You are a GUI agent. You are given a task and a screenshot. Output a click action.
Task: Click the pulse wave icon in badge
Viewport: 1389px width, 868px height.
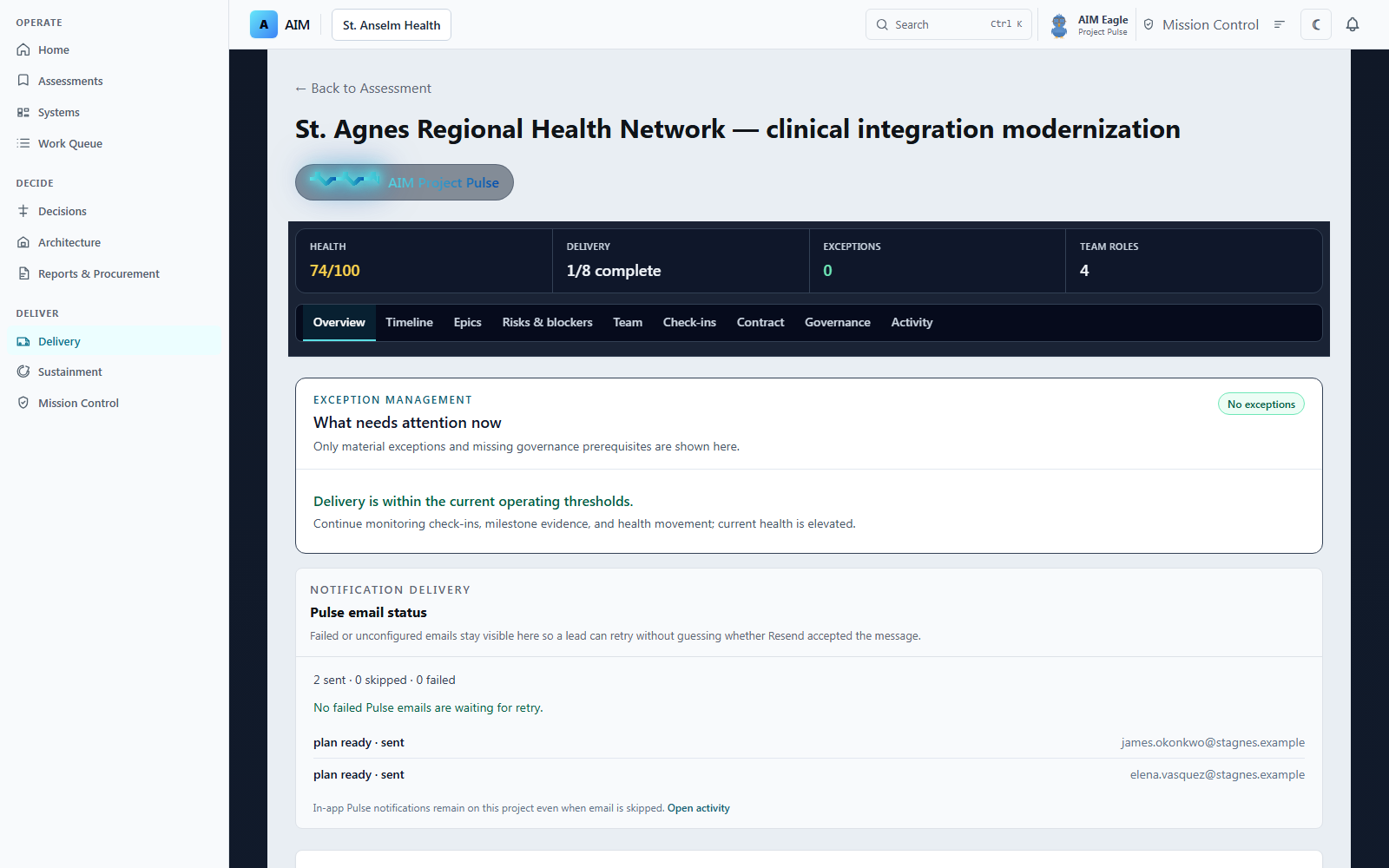pyautogui.click(x=344, y=180)
